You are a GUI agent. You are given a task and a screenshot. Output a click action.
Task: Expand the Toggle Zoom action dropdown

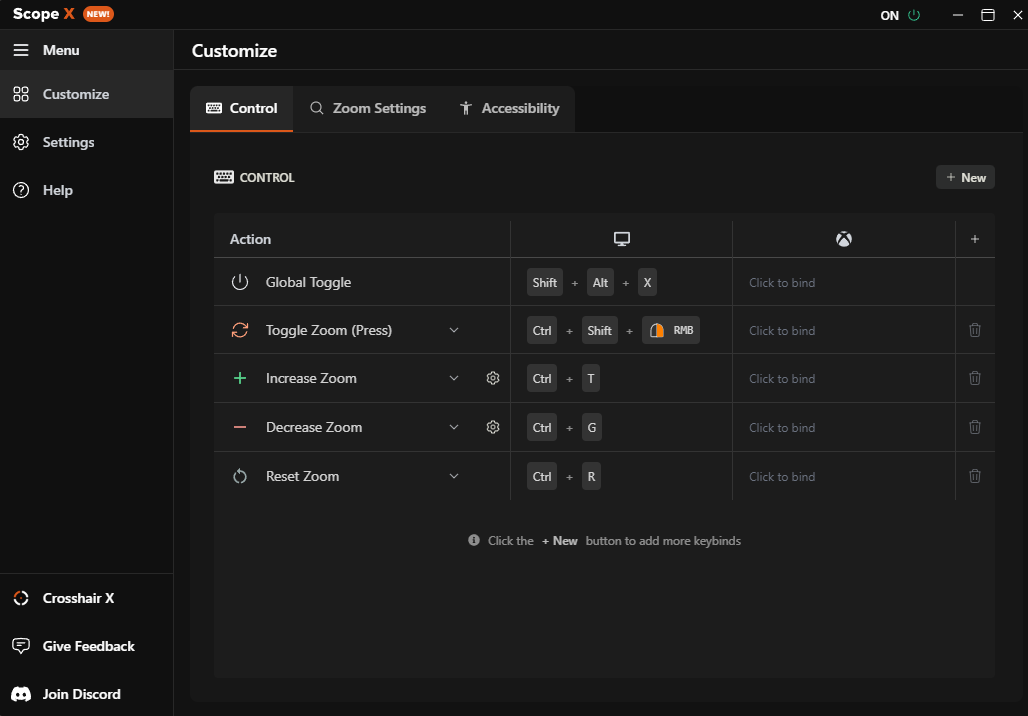coord(454,330)
